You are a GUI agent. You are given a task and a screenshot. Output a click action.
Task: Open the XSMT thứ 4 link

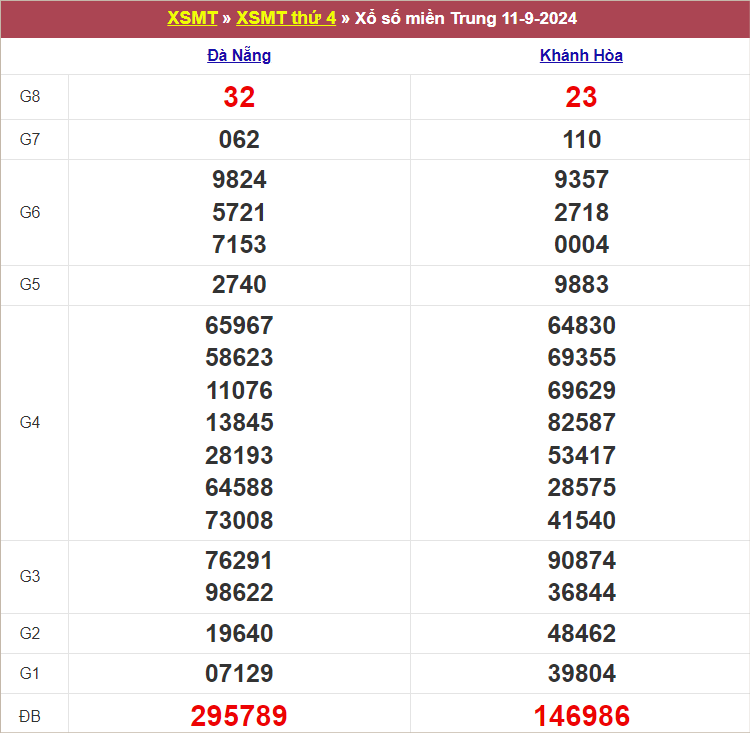[x=286, y=18]
